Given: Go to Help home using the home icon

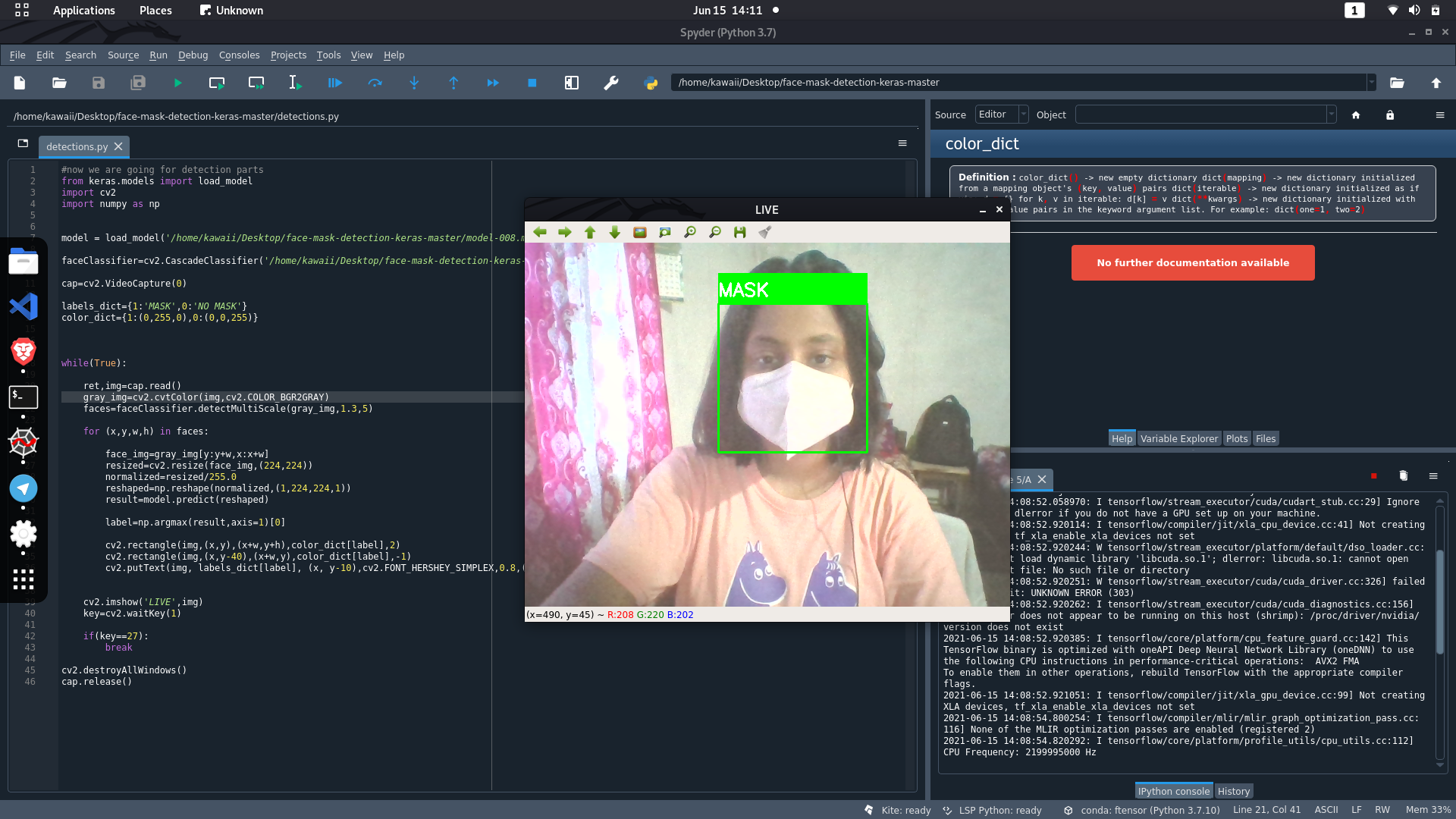Looking at the screenshot, I should (1357, 115).
